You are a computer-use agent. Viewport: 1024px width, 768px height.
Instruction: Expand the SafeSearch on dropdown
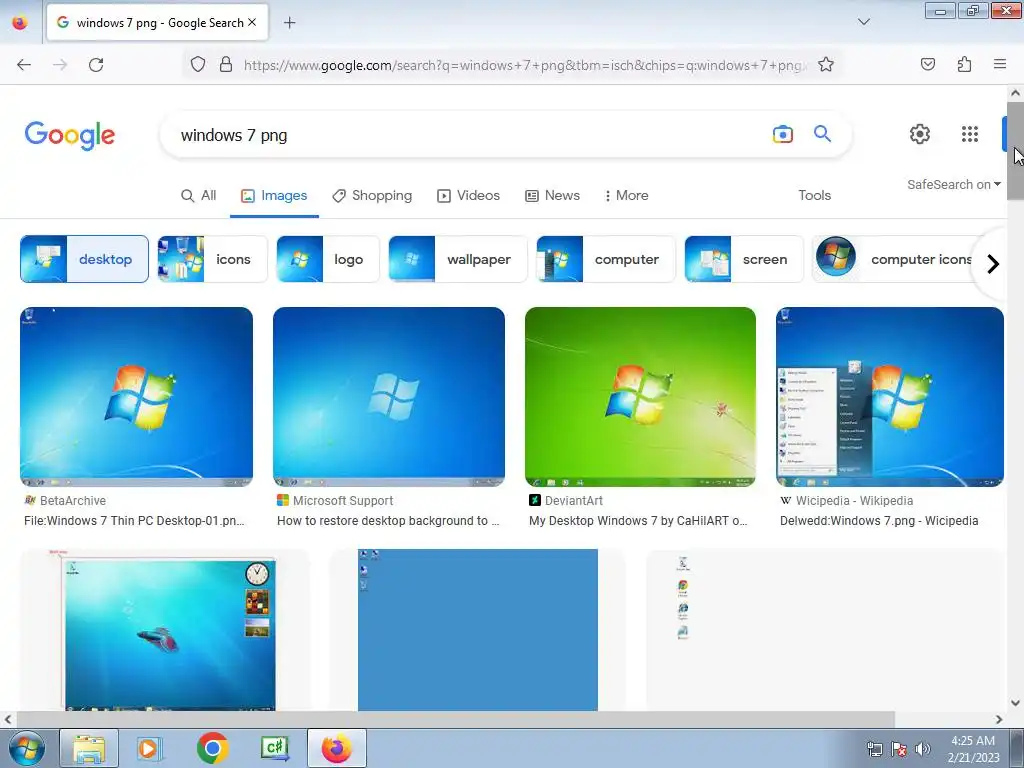tap(953, 184)
